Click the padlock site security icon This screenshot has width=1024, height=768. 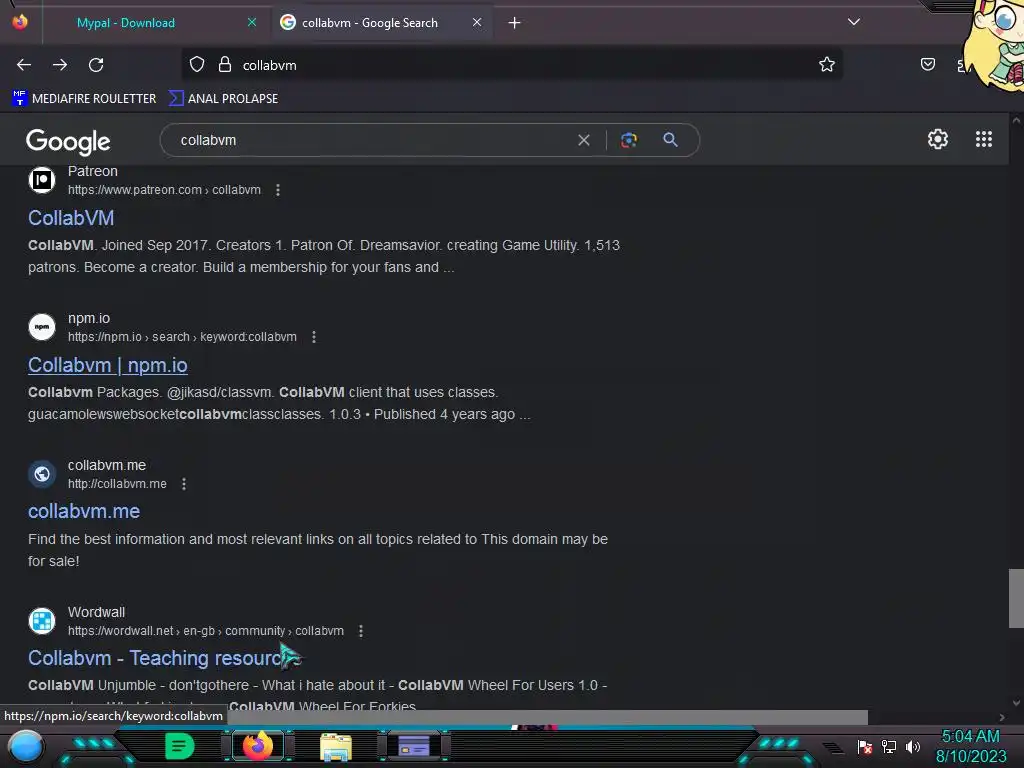(225, 65)
